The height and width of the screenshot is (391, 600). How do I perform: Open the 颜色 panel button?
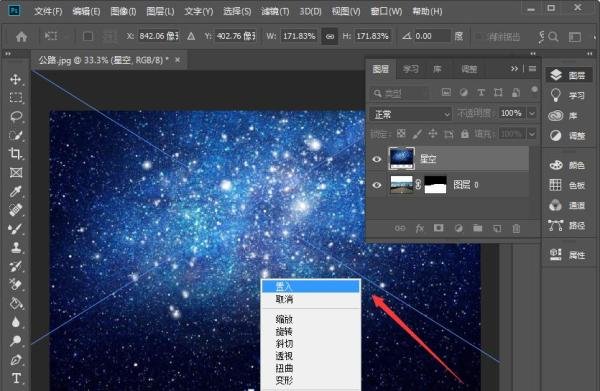click(568, 165)
